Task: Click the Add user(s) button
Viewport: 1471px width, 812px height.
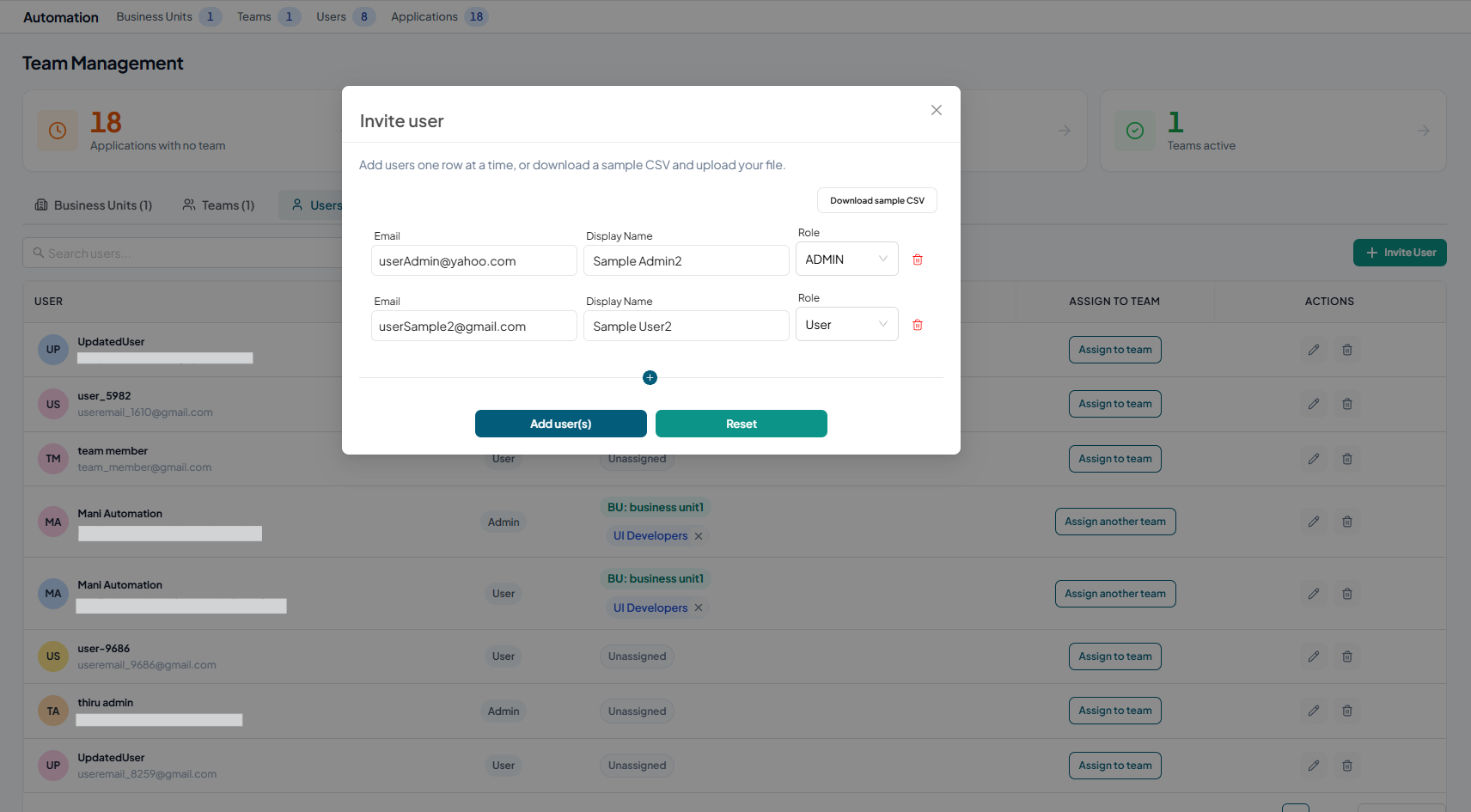Action: coord(561,424)
